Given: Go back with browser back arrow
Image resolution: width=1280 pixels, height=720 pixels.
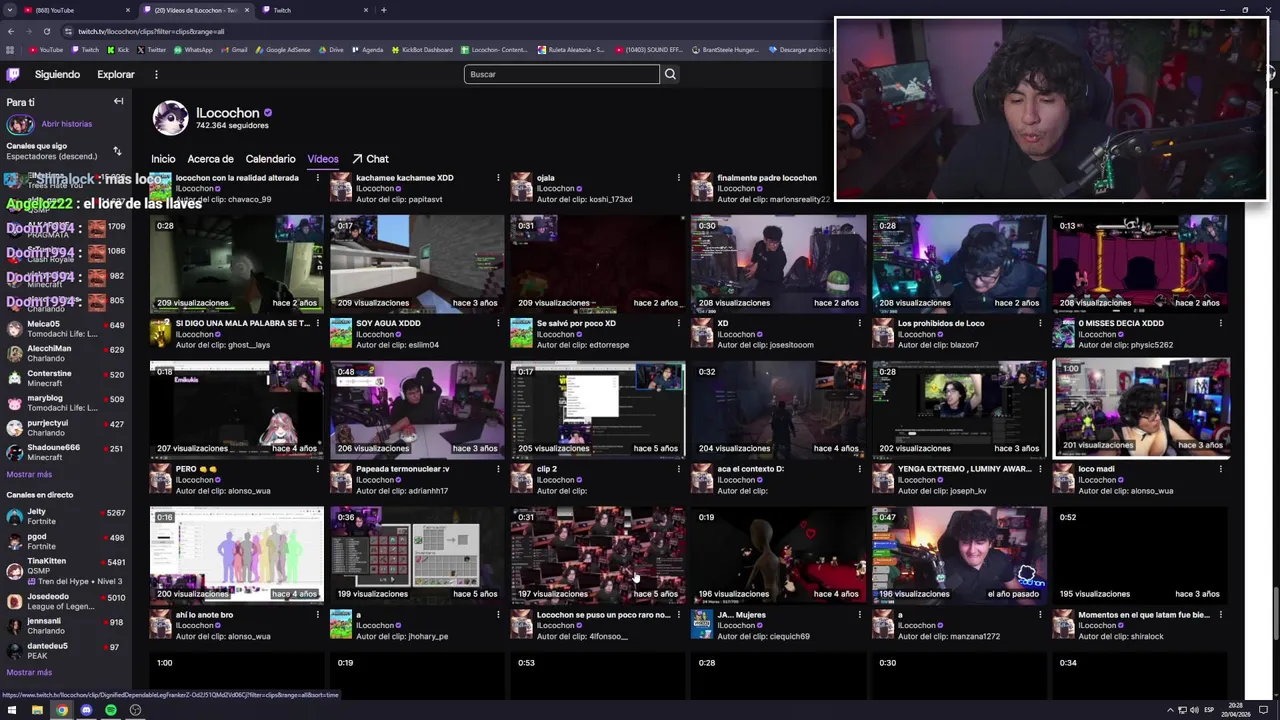Looking at the screenshot, I should (x=10, y=31).
